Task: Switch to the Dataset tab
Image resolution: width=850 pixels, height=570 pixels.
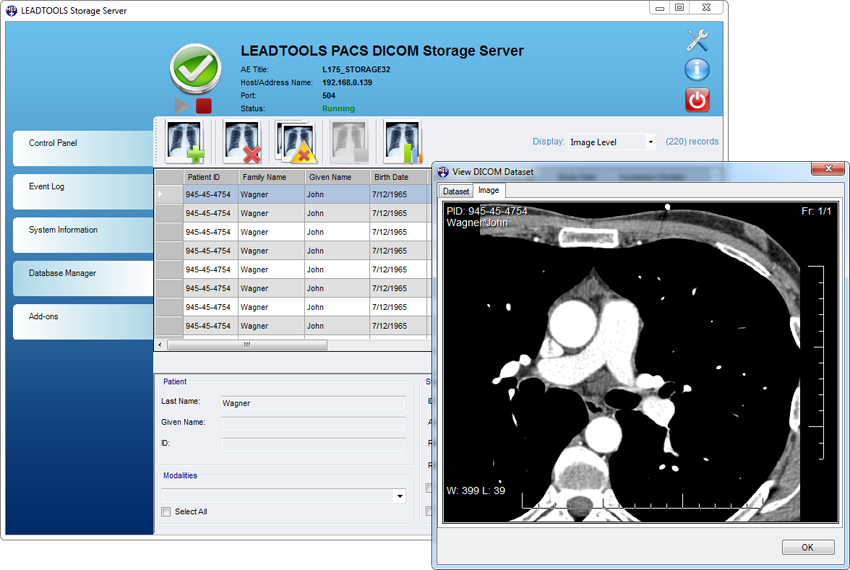Action: point(456,190)
